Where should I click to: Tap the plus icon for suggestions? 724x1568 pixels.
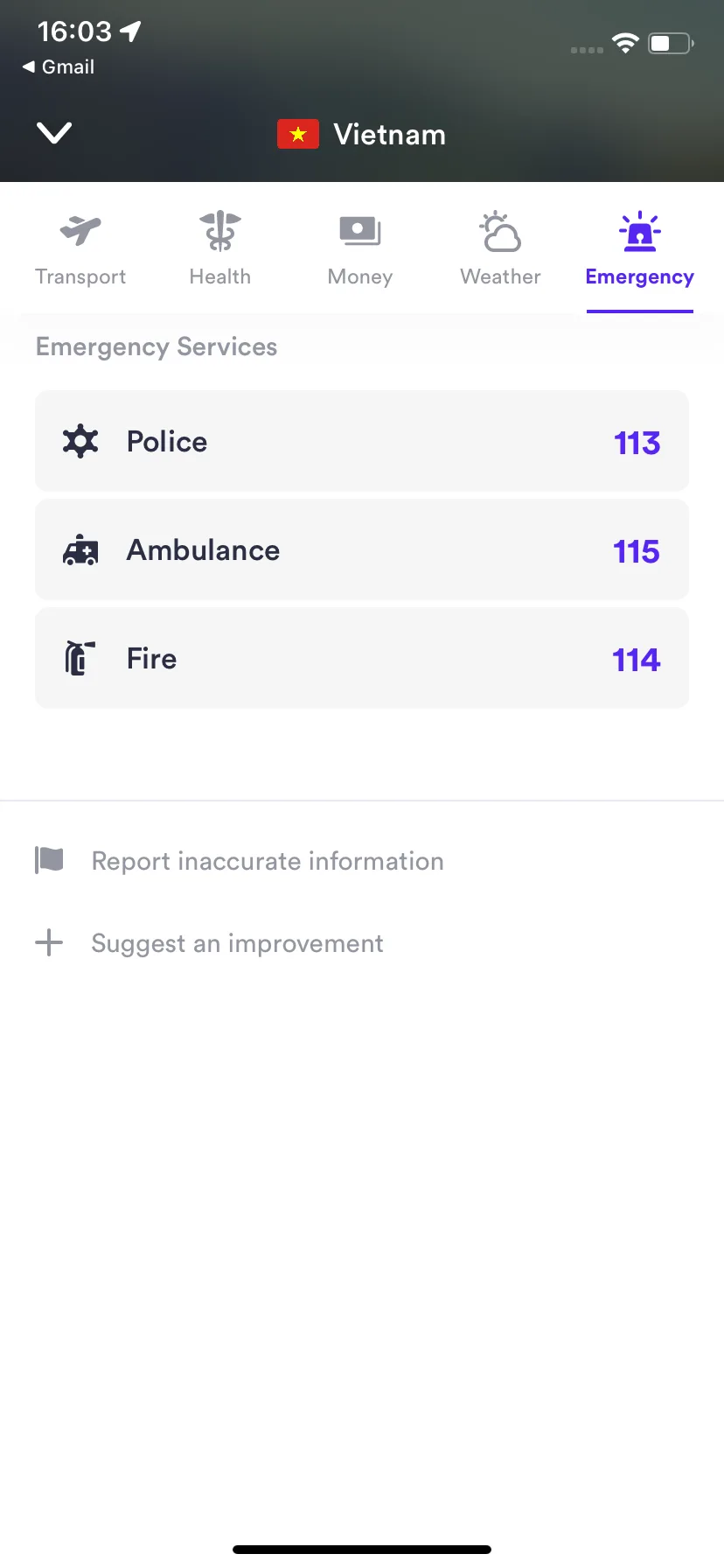(49, 942)
